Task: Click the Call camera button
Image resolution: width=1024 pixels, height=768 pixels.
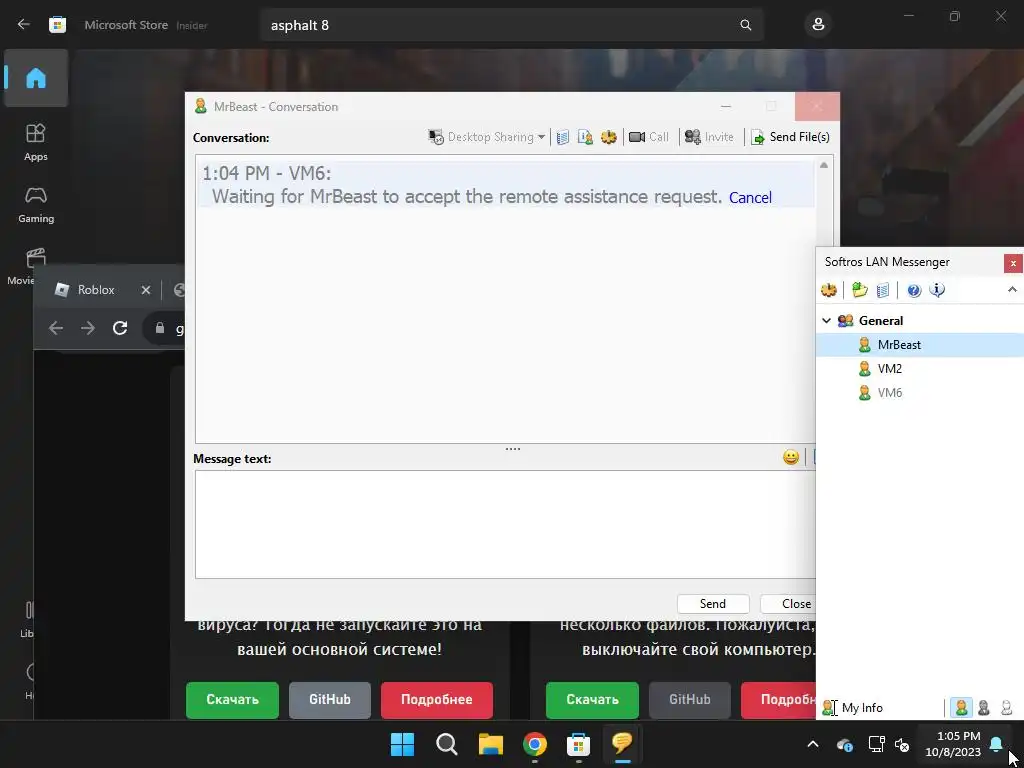Action: pos(648,137)
